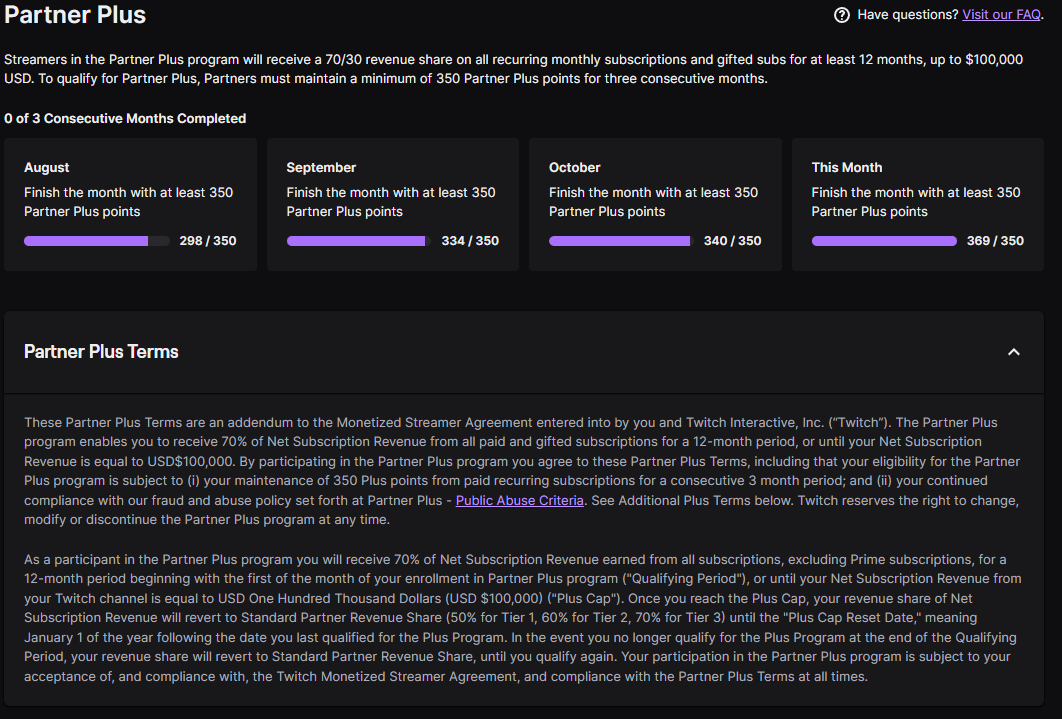Click the October progress bar
The width and height of the screenshot is (1062, 719).
[622, 241]
